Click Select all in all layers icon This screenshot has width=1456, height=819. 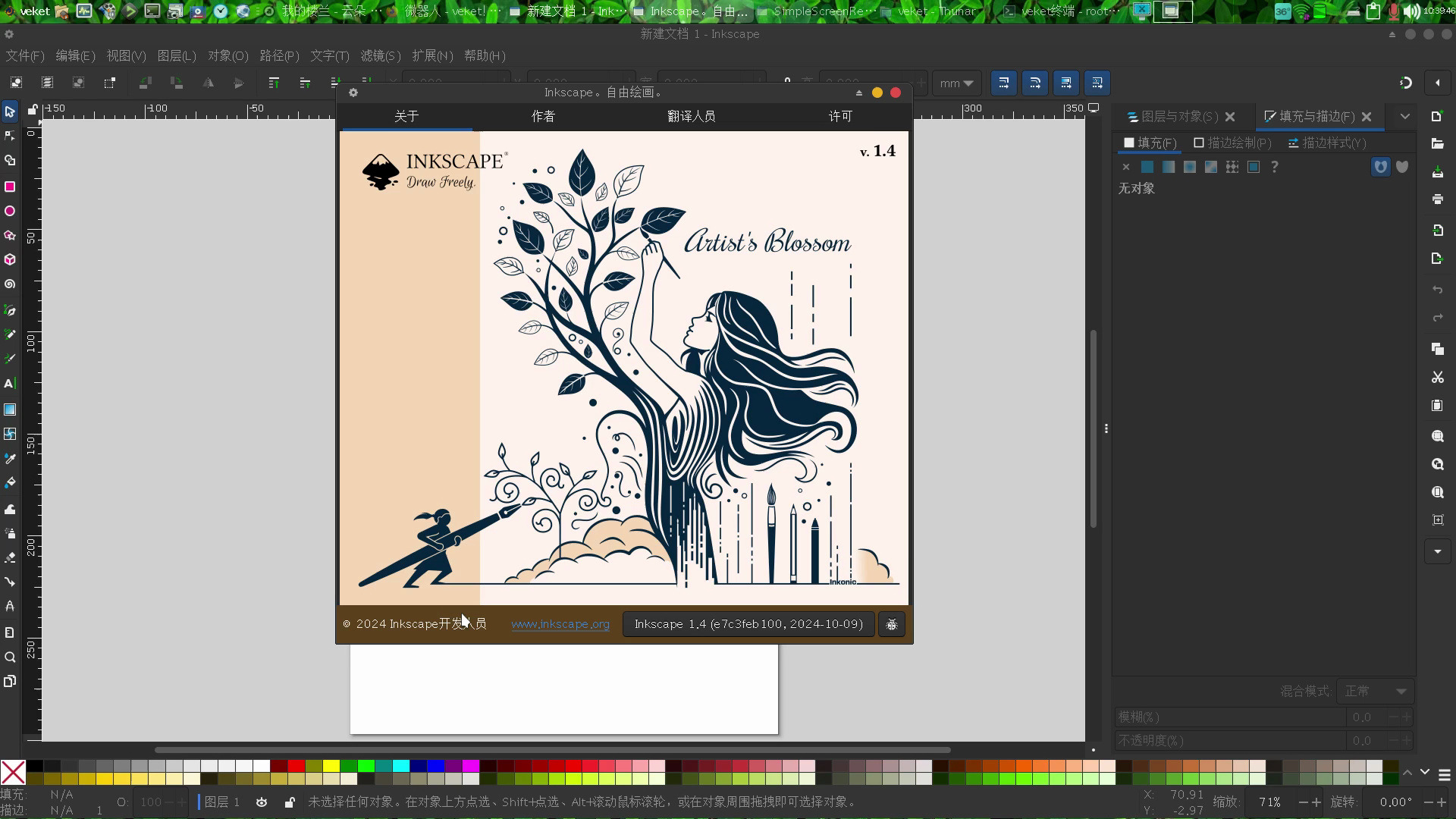point(47,83)
